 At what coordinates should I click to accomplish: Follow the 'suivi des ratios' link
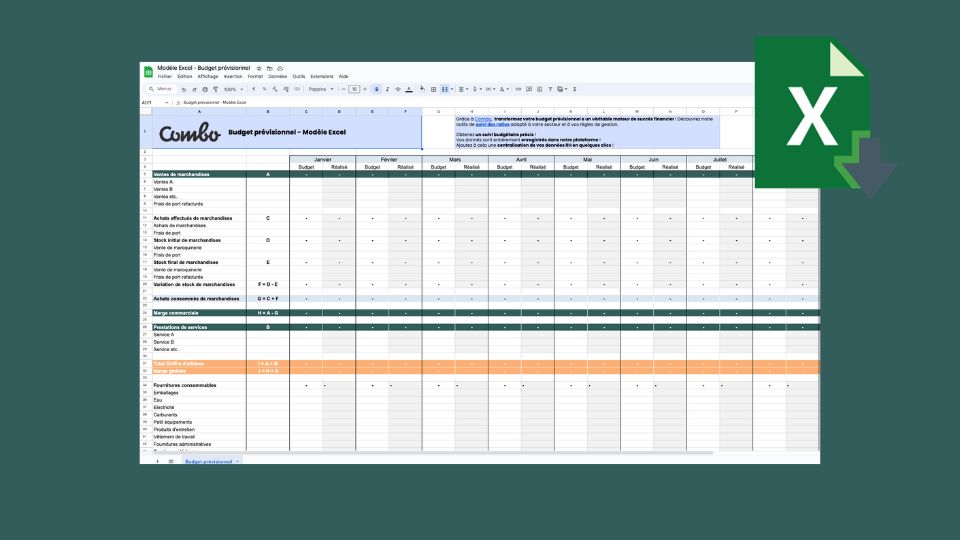[492, 124]
